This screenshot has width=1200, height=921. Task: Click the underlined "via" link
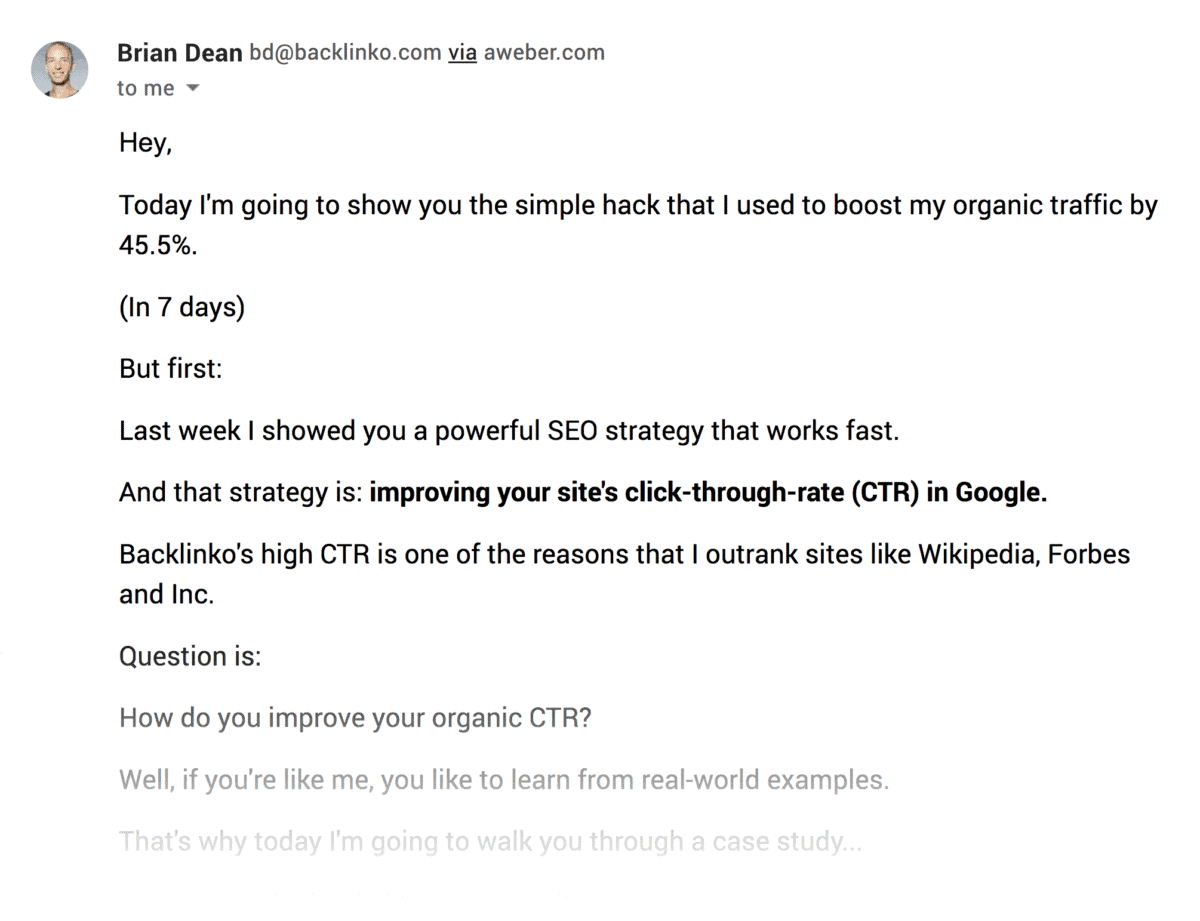tap(462, 52)
